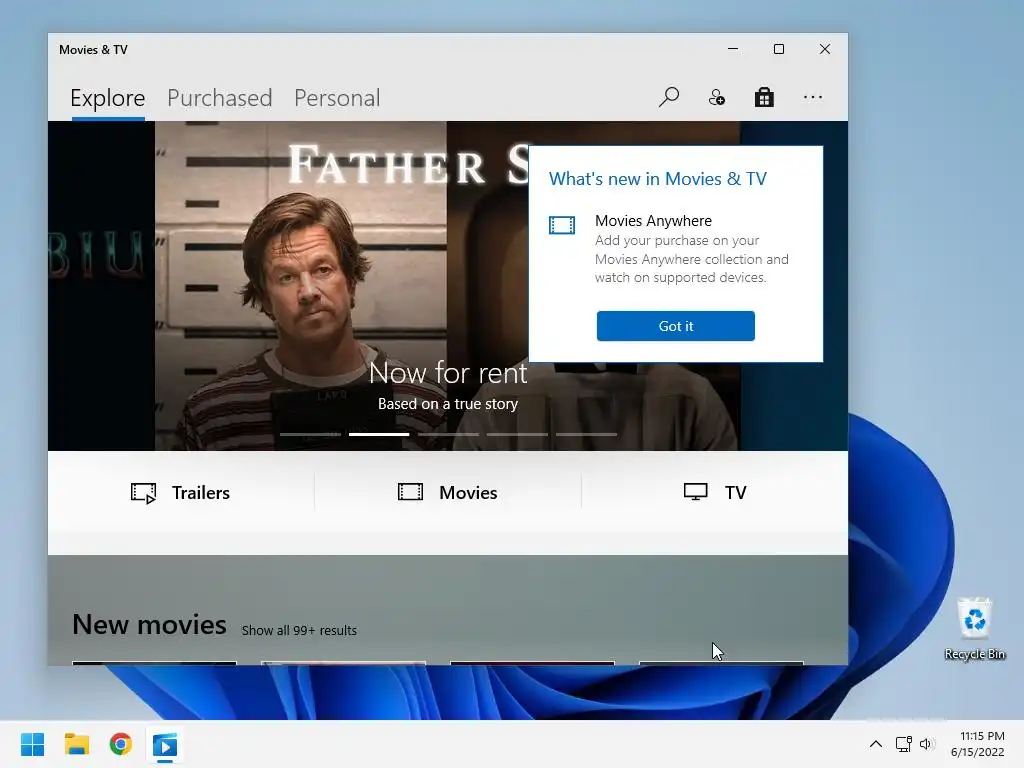This screenshot has width=1024, height=768.
Task: Switch to the Purchased tab
Action: coord(219,98)
